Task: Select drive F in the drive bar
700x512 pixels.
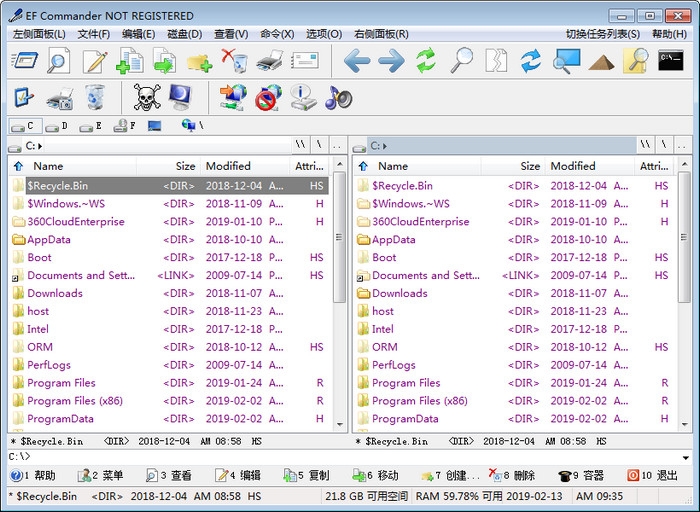Action: click(125, 126)
